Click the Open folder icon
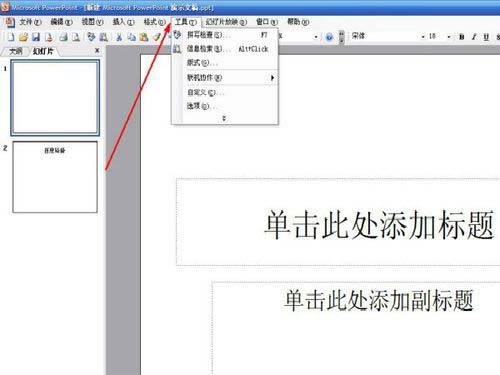 tap(23, 37)
